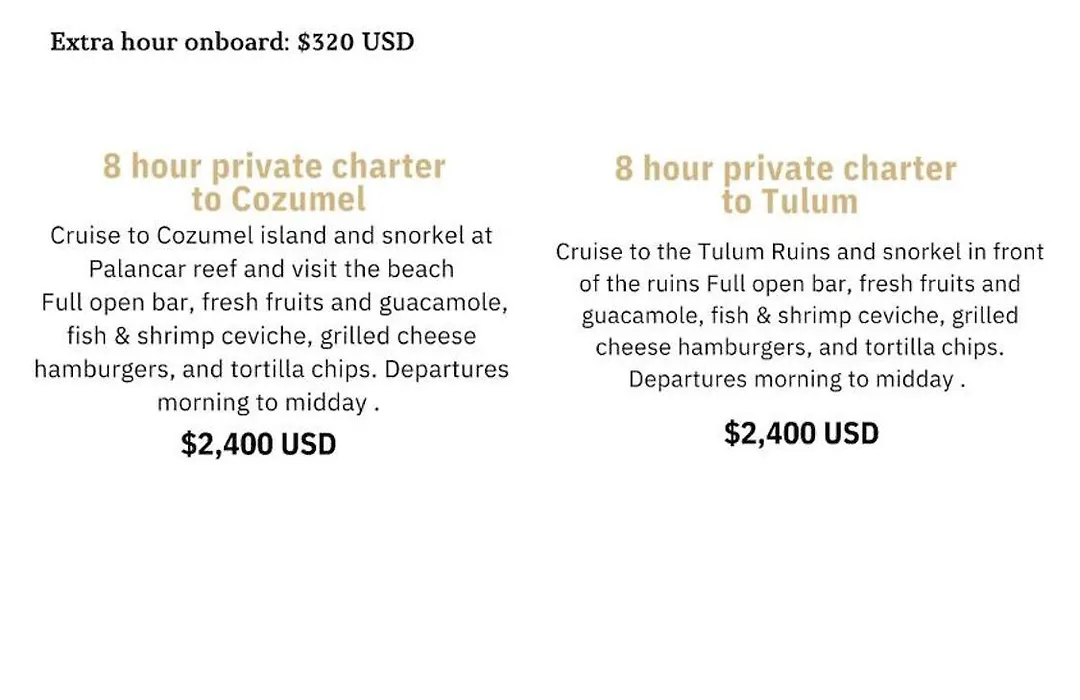Click the Tulum charter $2,400 USD price
Screen dimensions: 1080x700
pos(801,433)
